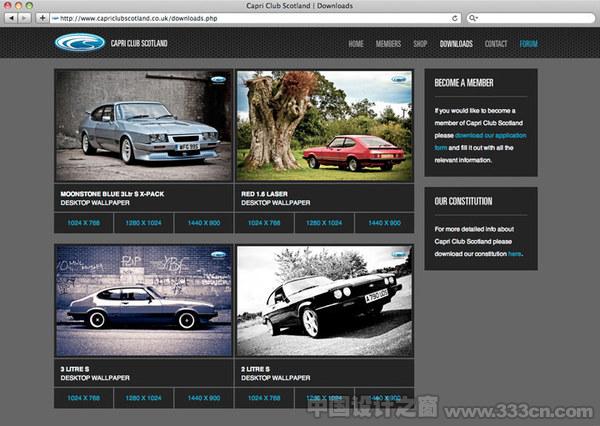Click the Capri Club Scotland oval logo
The height and width of the screenshot is (426, 600).
(80, 42)
